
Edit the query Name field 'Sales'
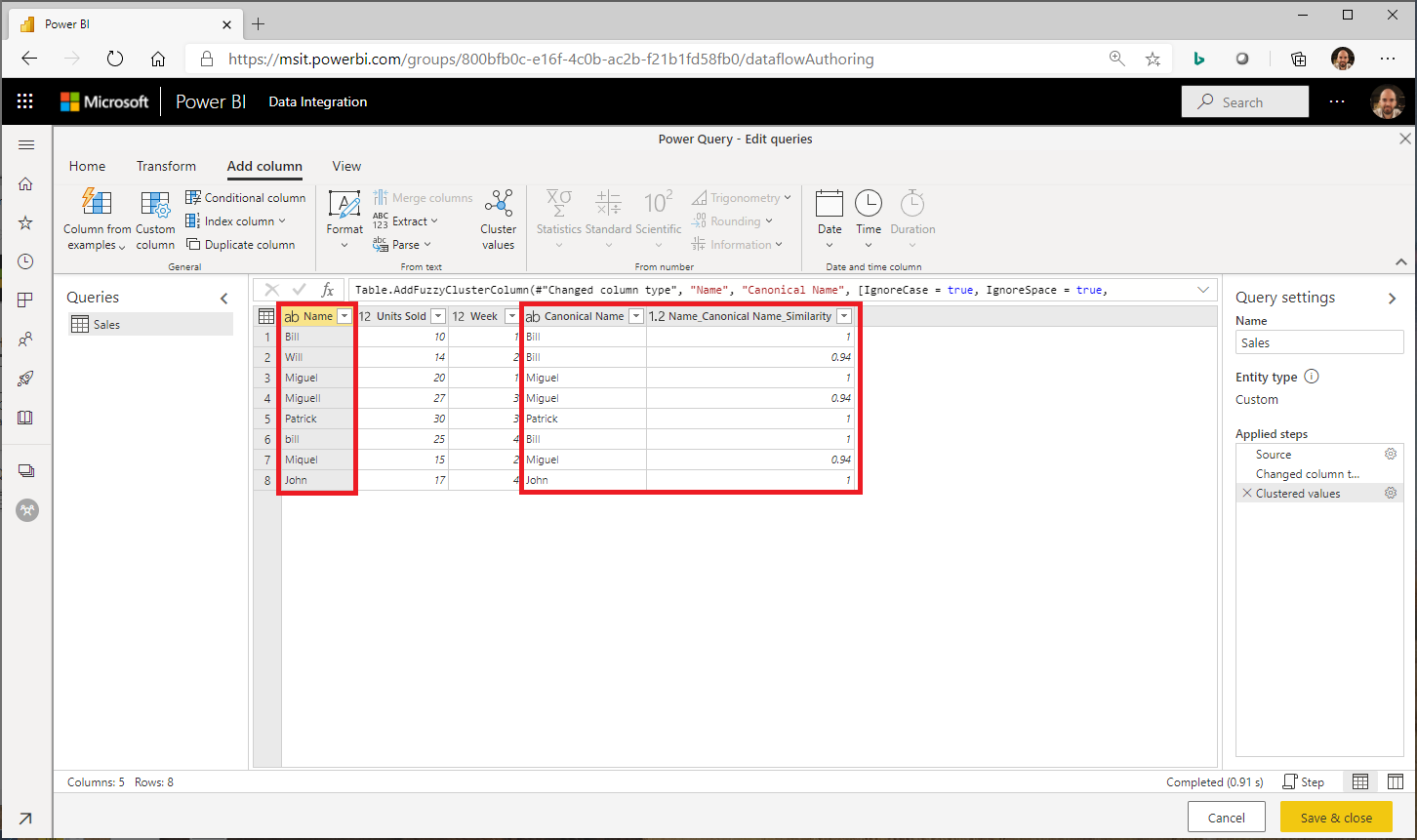[x=1319, y=342]
